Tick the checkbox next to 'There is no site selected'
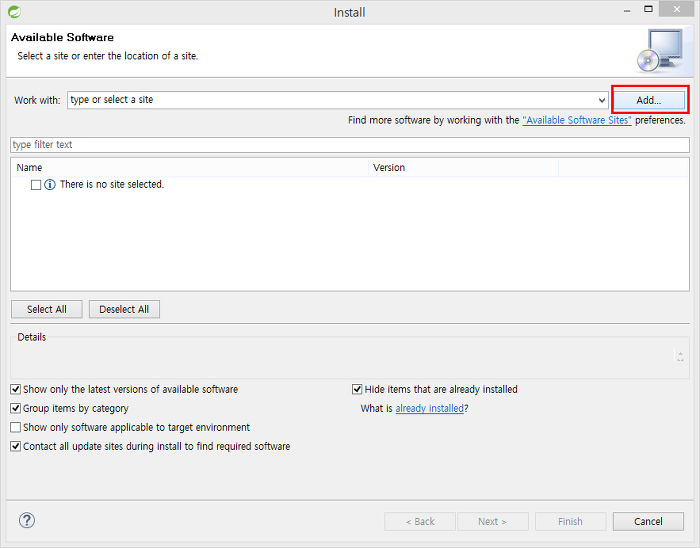This screenshot has height=548, width=700. [x=36, y=185]
